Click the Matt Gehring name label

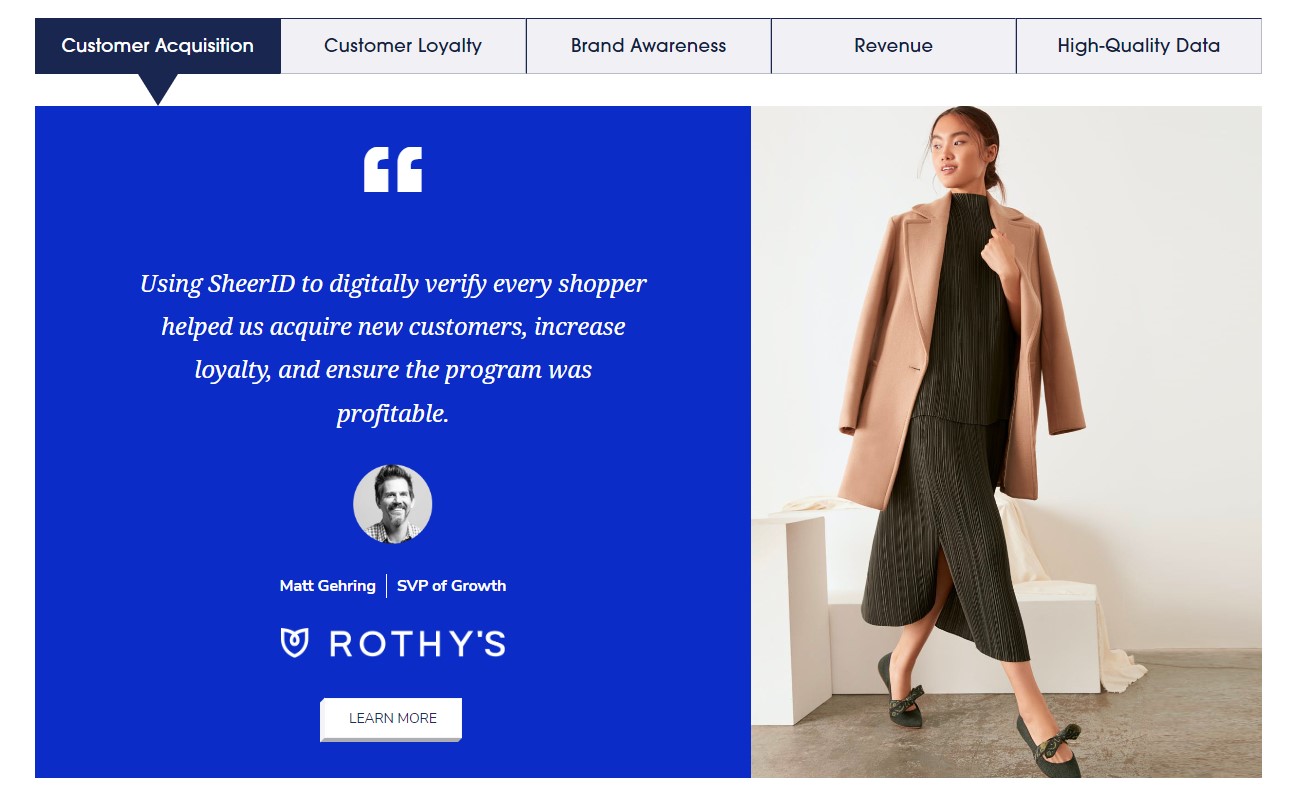327,586
